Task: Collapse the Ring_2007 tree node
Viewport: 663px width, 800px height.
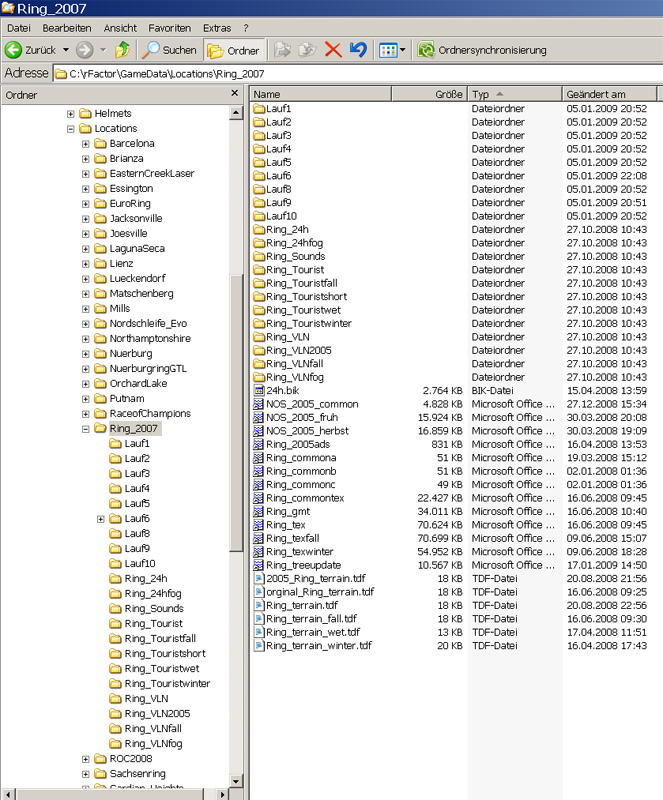Action: [86, 429]
